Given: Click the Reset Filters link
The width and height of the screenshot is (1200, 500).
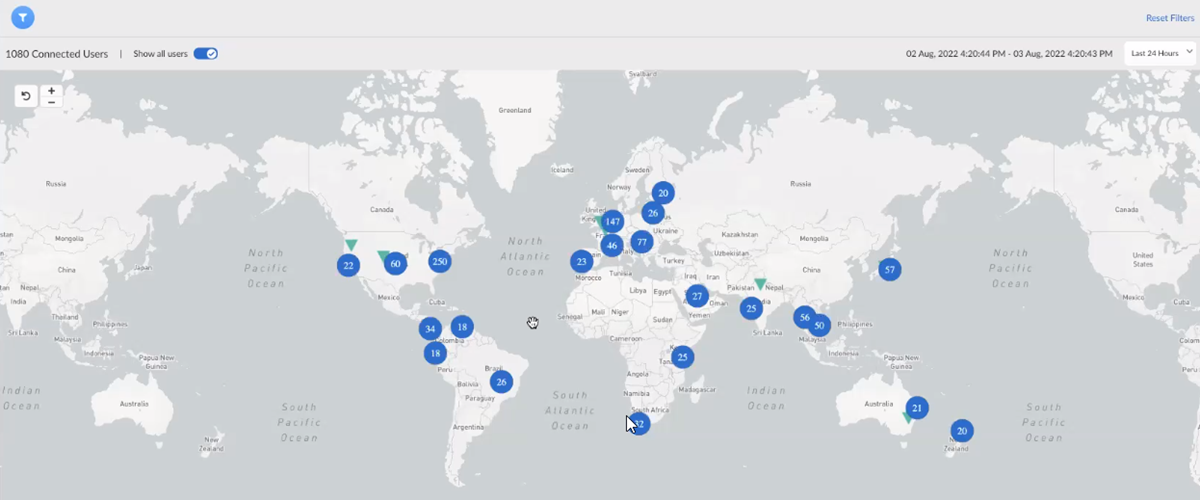Looking at the screenshot, I should 1172,18.
